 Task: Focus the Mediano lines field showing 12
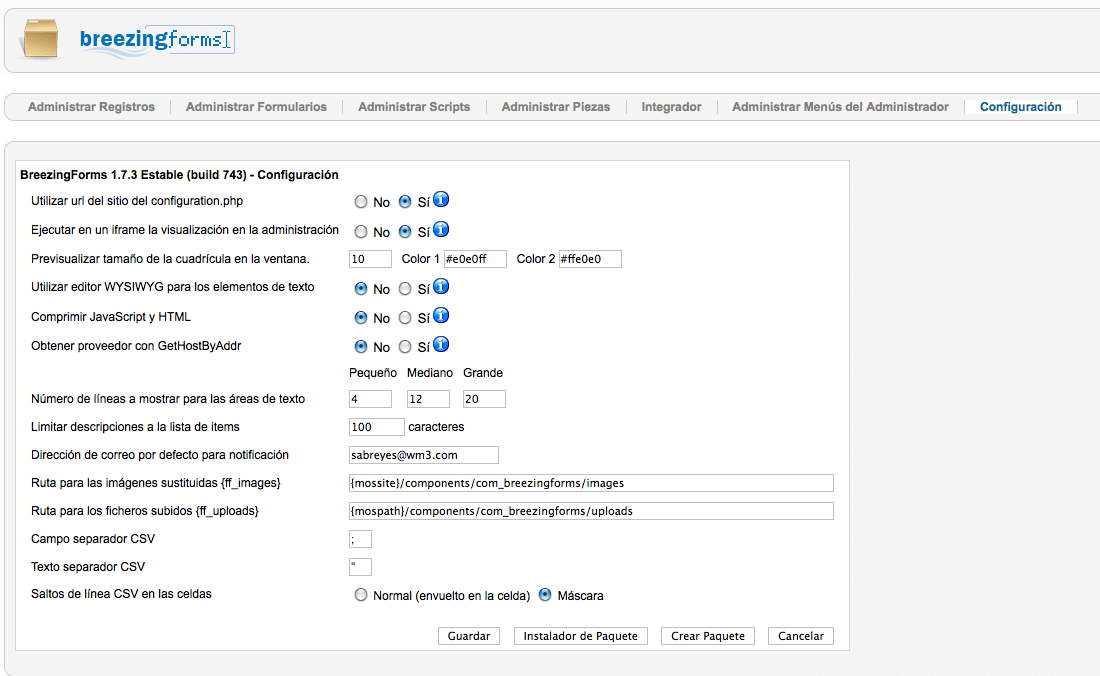(428, 399)
